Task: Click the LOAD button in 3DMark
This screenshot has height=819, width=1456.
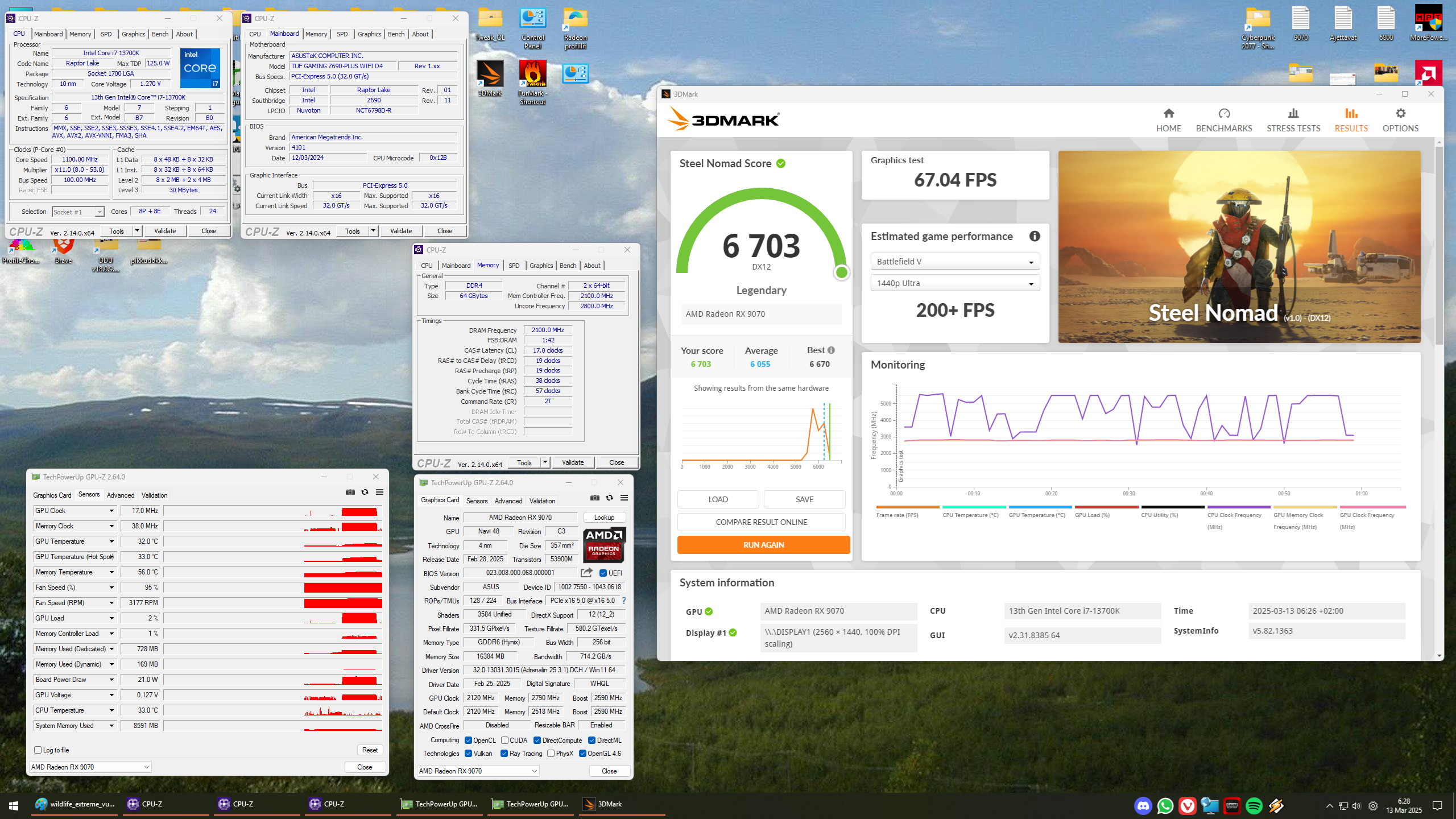Action: click(718, 499)
